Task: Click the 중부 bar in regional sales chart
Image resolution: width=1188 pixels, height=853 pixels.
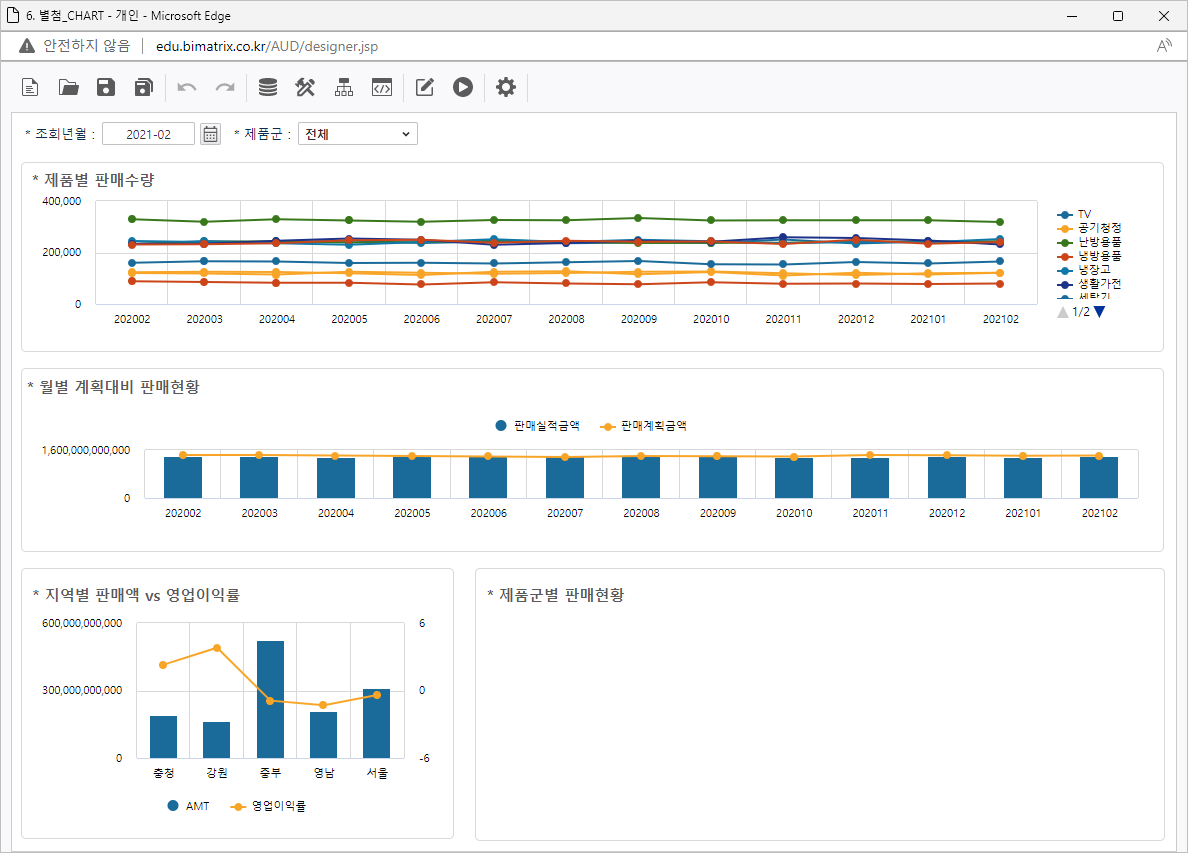Action: tap(270, 699)
